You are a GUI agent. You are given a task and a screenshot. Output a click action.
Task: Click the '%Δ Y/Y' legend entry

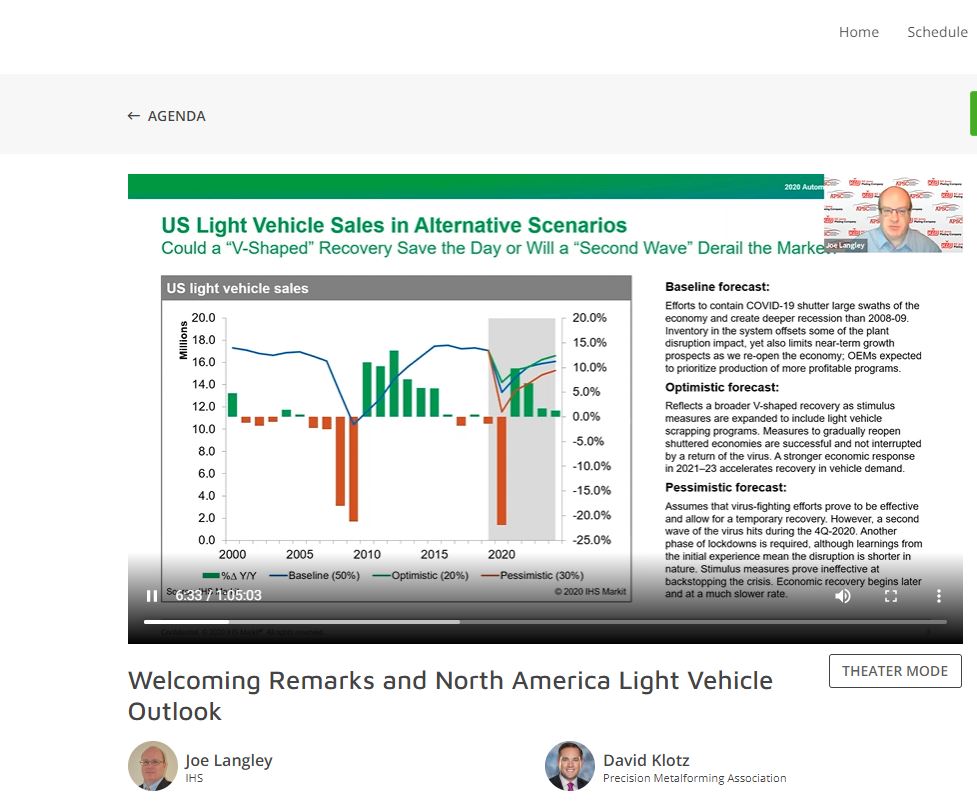pyautogui.click(x=229, y=576)
